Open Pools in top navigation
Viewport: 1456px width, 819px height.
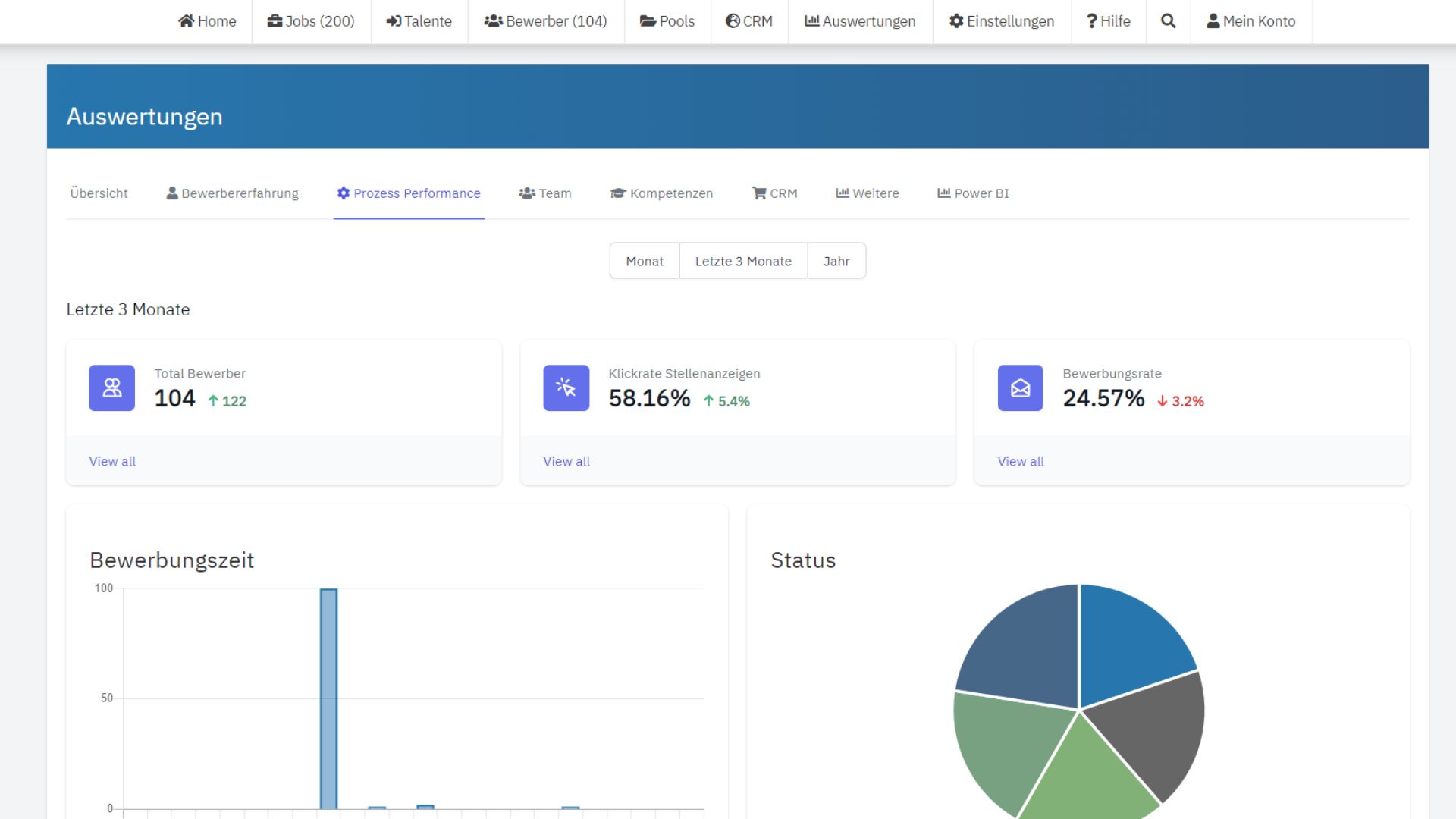pyautogui.click(x=667, y=21)
